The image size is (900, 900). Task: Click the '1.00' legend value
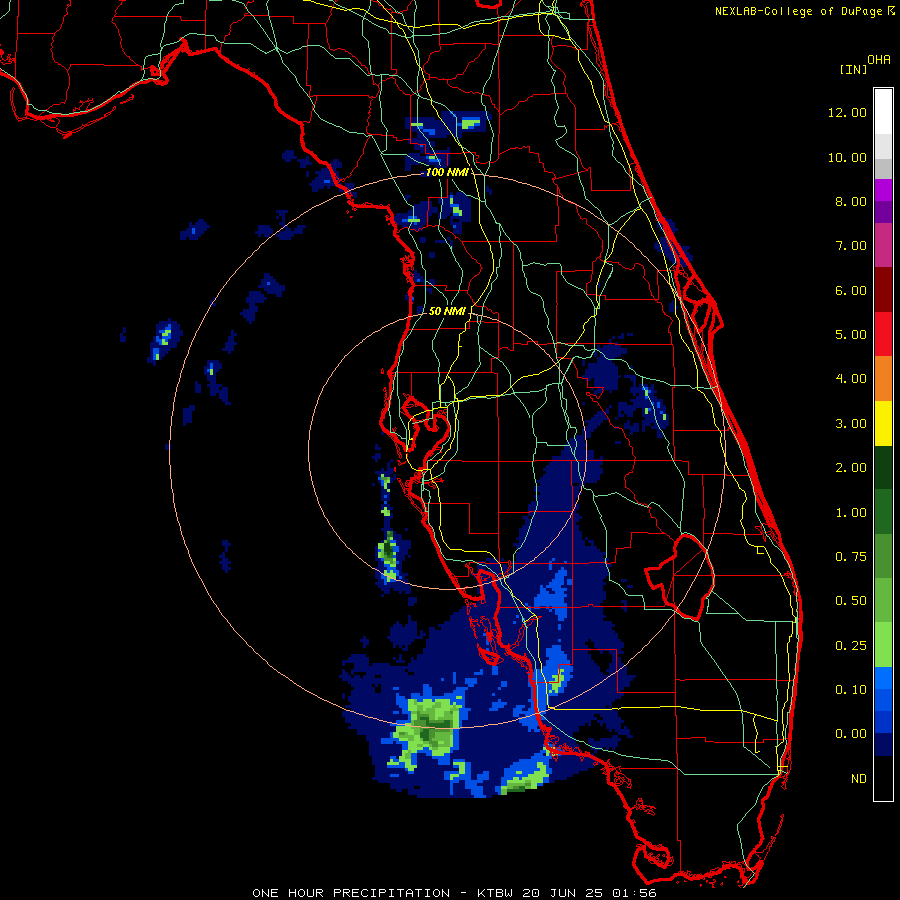(x=851, y=513)
